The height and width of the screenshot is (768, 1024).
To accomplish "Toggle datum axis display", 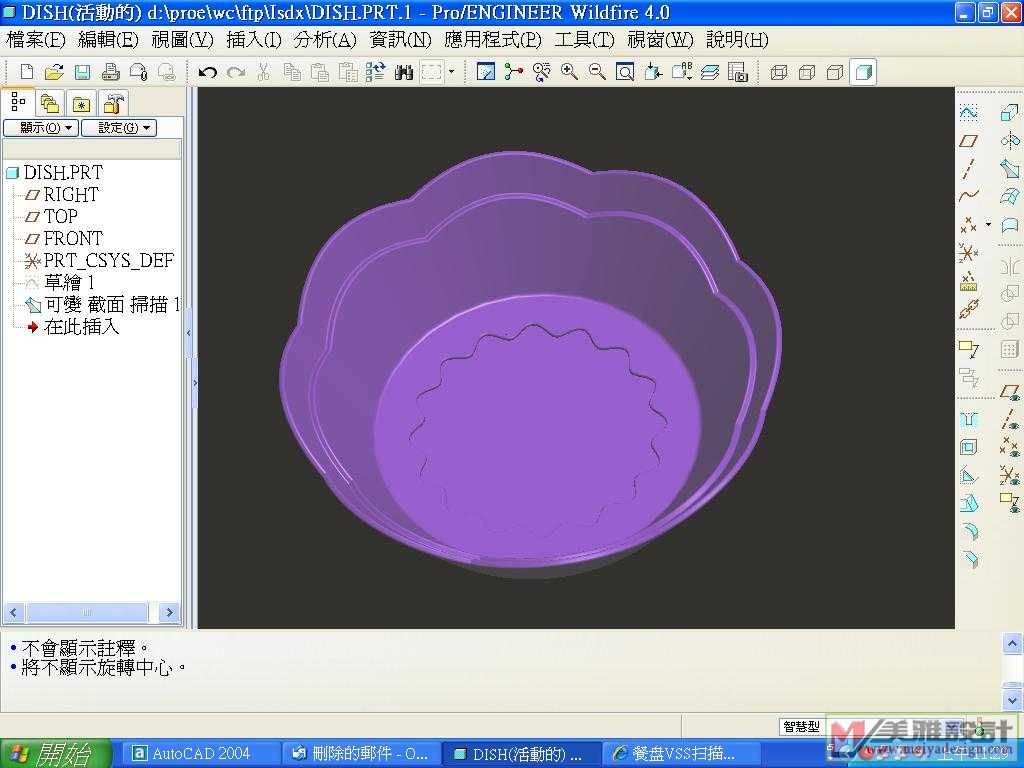I will point(1010,419).
